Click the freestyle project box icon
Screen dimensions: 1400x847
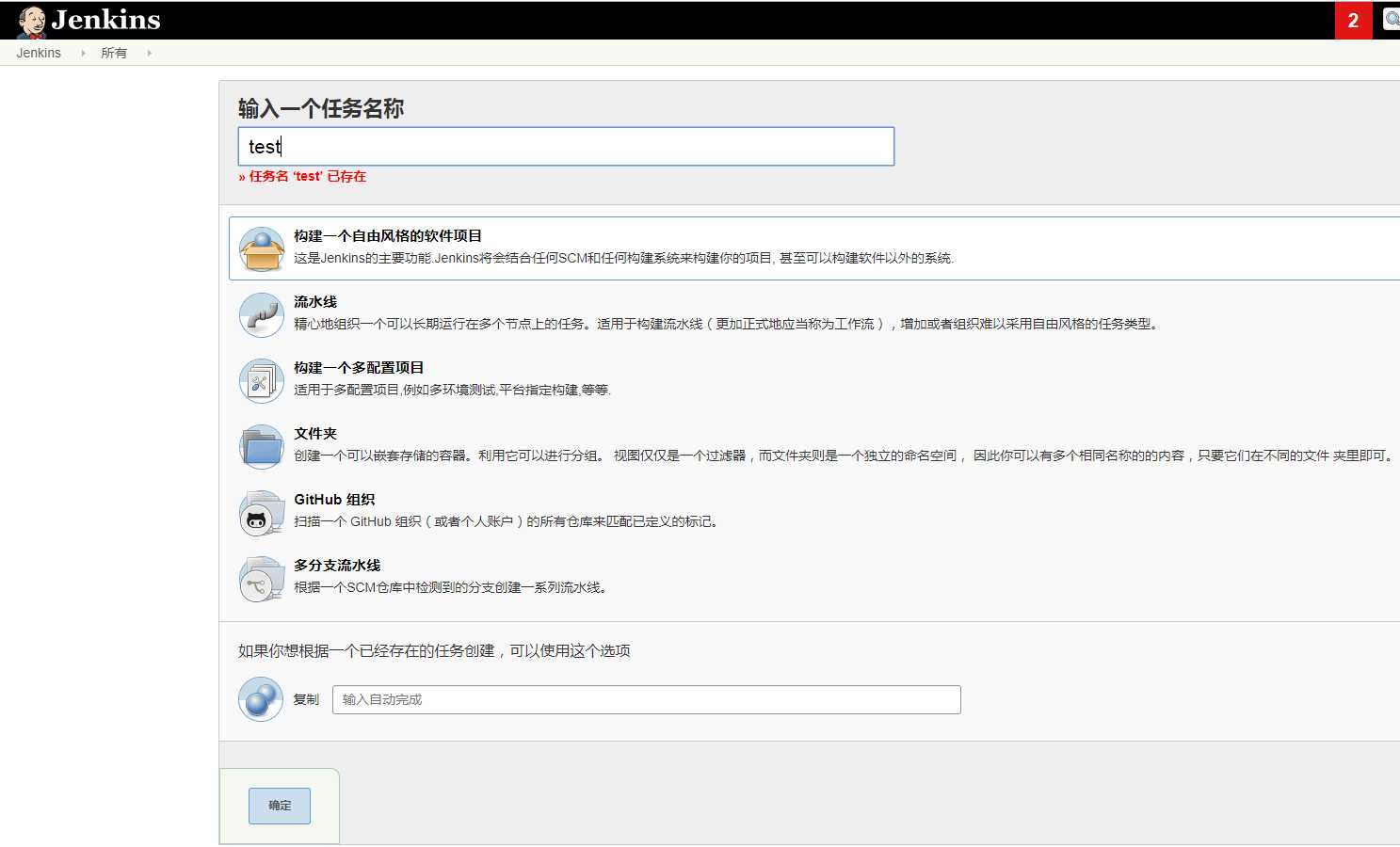[x=262, y=249]
